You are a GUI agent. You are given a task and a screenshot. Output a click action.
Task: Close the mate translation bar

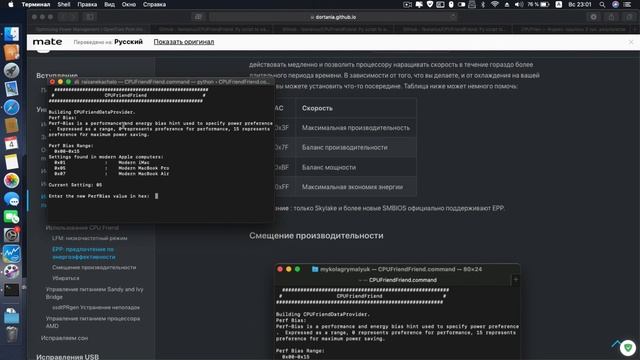coord(631,42)
